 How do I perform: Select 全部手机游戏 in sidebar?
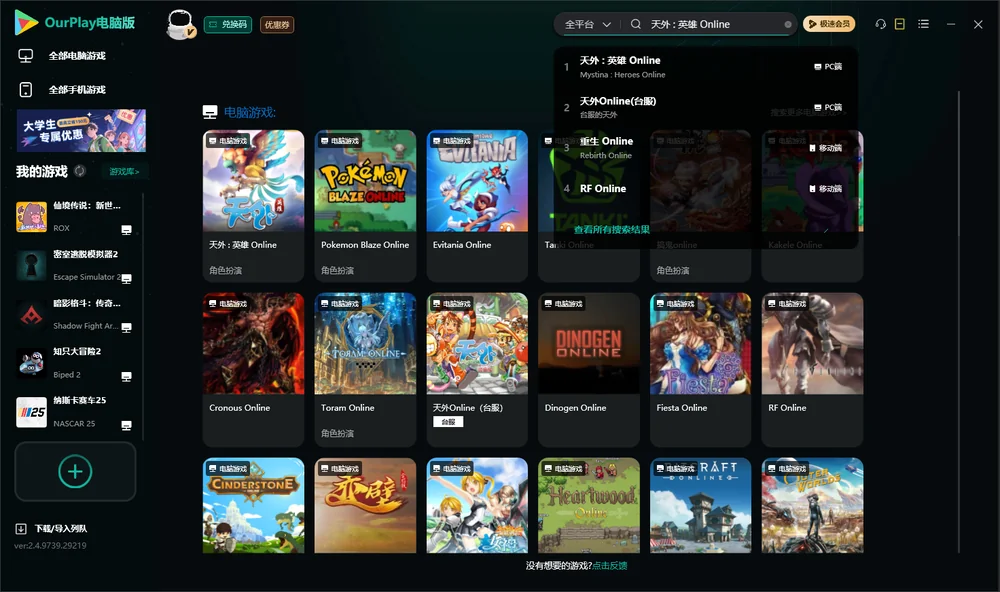click(x=62, y=90)
